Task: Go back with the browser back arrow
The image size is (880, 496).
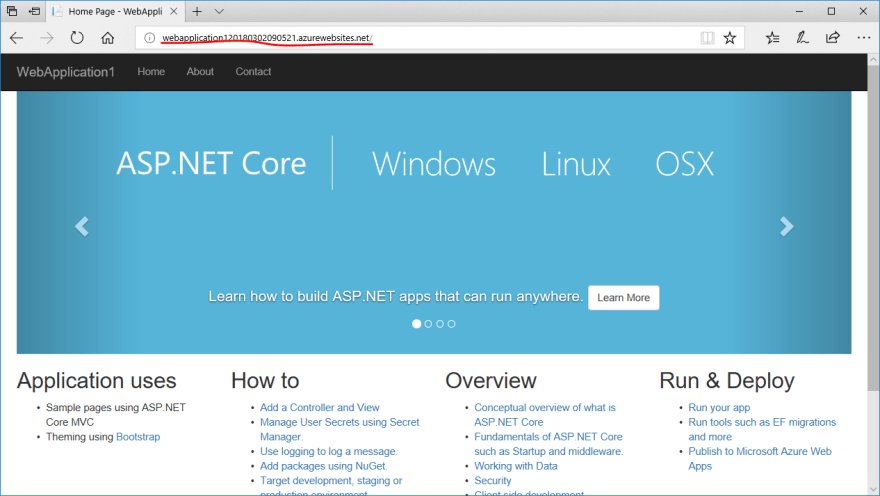Action: click(16, 38)
